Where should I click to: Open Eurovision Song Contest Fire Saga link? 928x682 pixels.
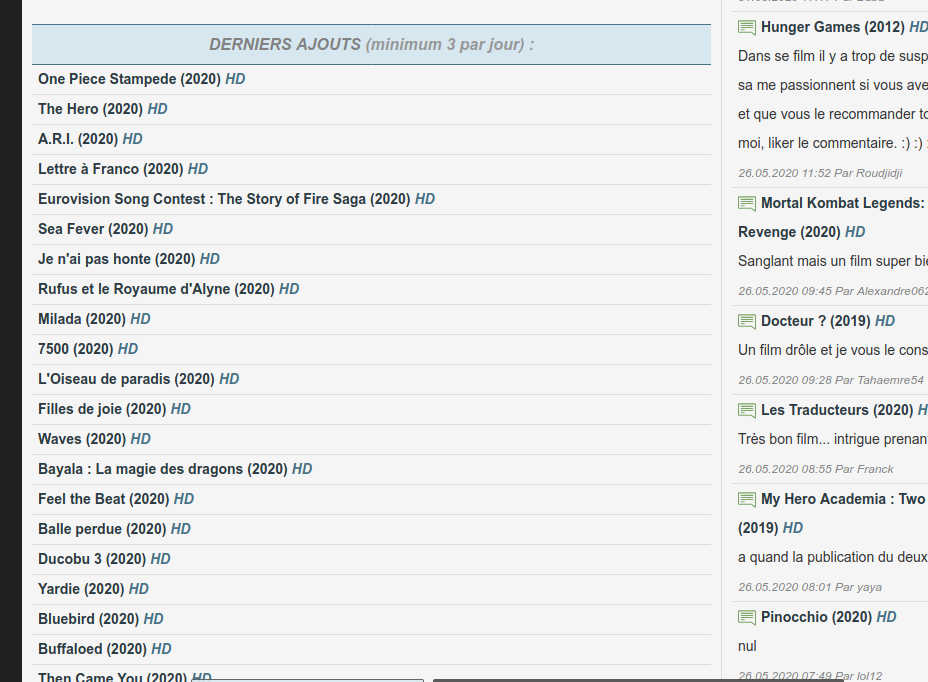(x=236, y=200)
